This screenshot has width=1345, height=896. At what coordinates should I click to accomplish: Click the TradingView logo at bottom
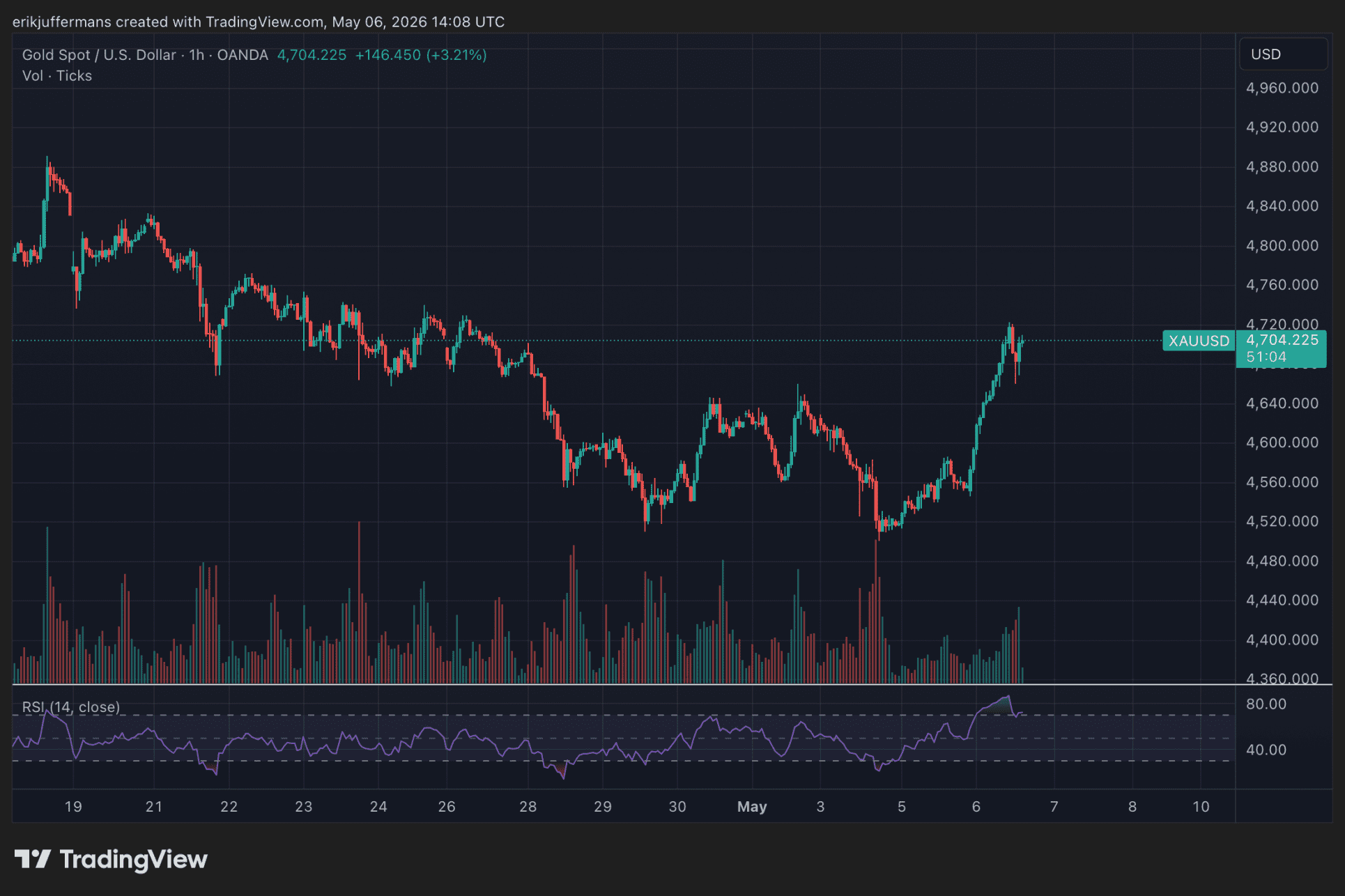[112, 859]
